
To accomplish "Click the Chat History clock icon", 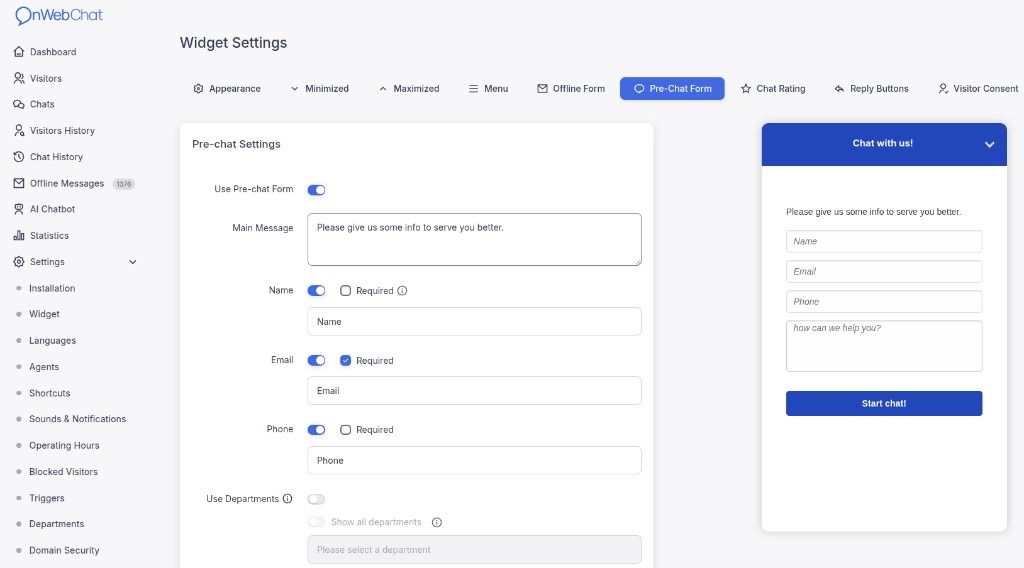I will coord(19,157).
